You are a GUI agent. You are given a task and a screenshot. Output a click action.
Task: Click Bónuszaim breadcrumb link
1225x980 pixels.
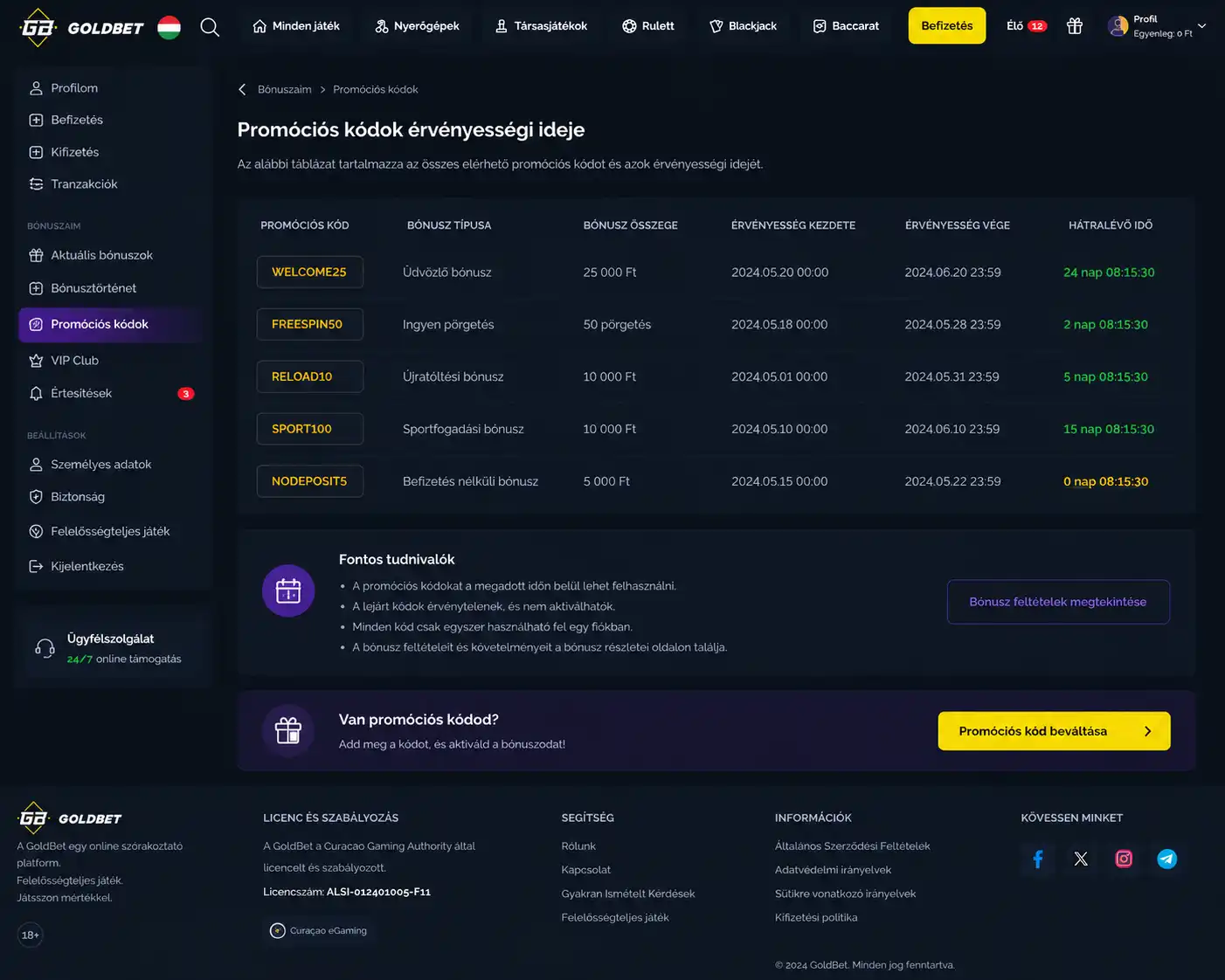tap(284, 89)
